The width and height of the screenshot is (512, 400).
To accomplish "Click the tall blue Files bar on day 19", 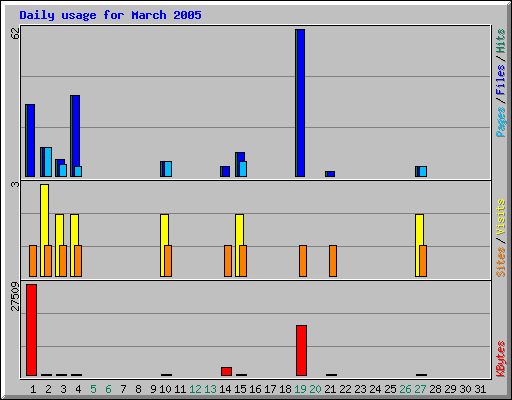I will tap(301, 103).
